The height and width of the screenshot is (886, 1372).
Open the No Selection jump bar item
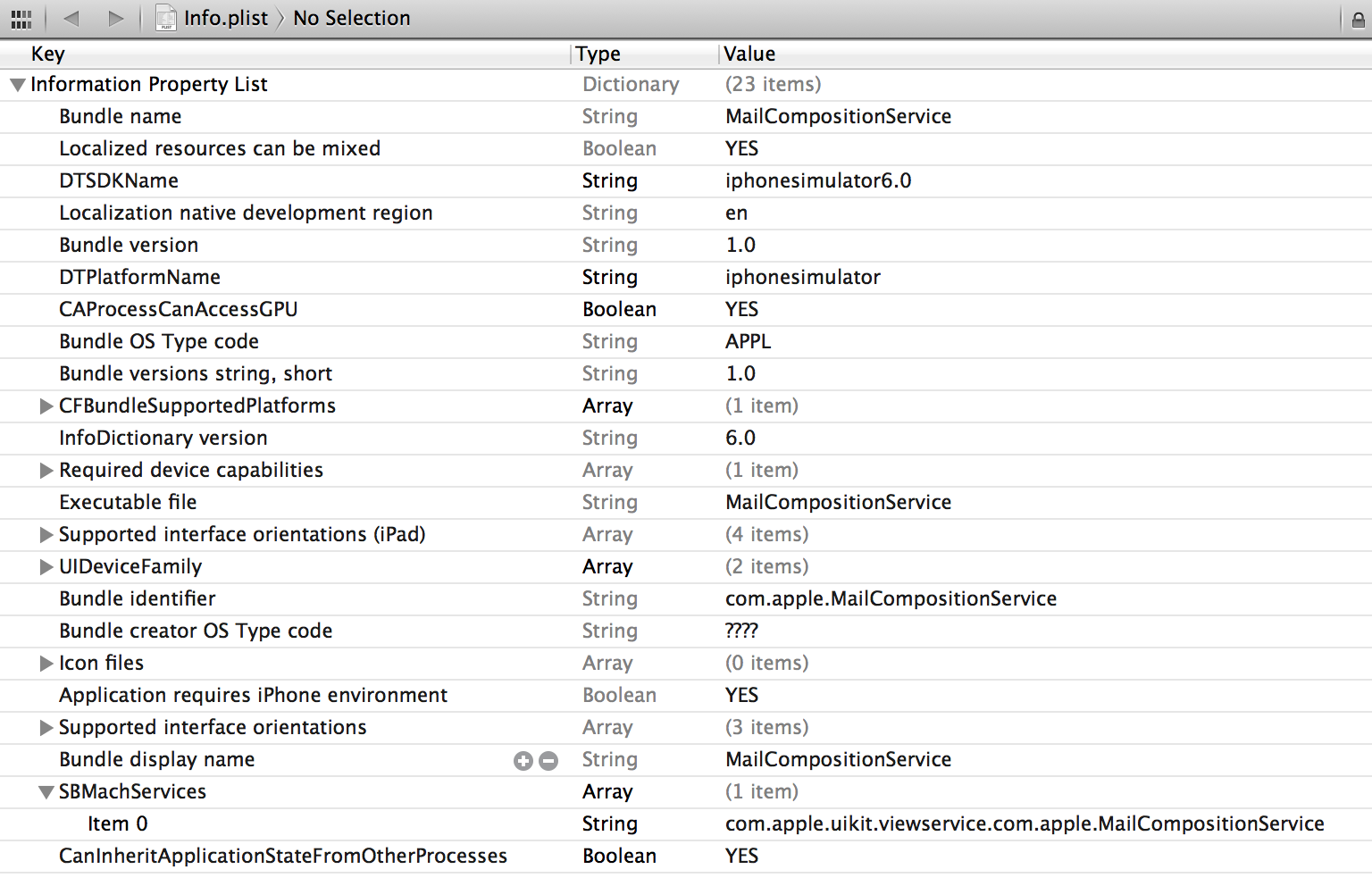pos(352,18)
